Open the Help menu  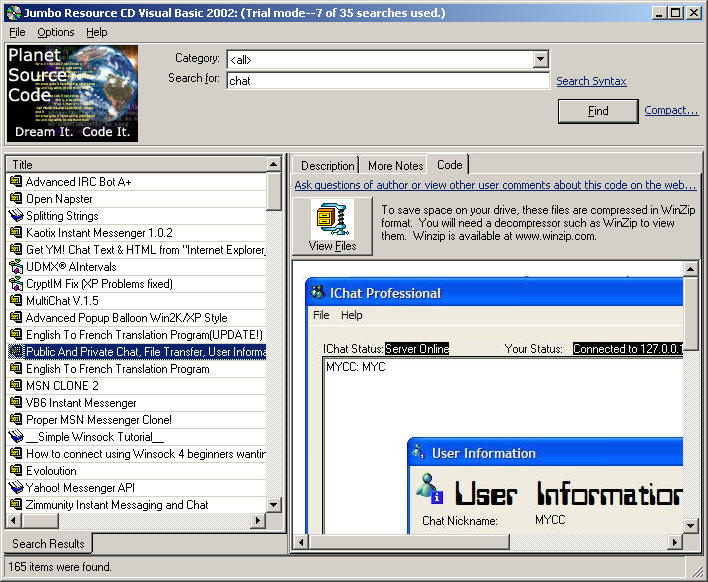tap(97, 33)
